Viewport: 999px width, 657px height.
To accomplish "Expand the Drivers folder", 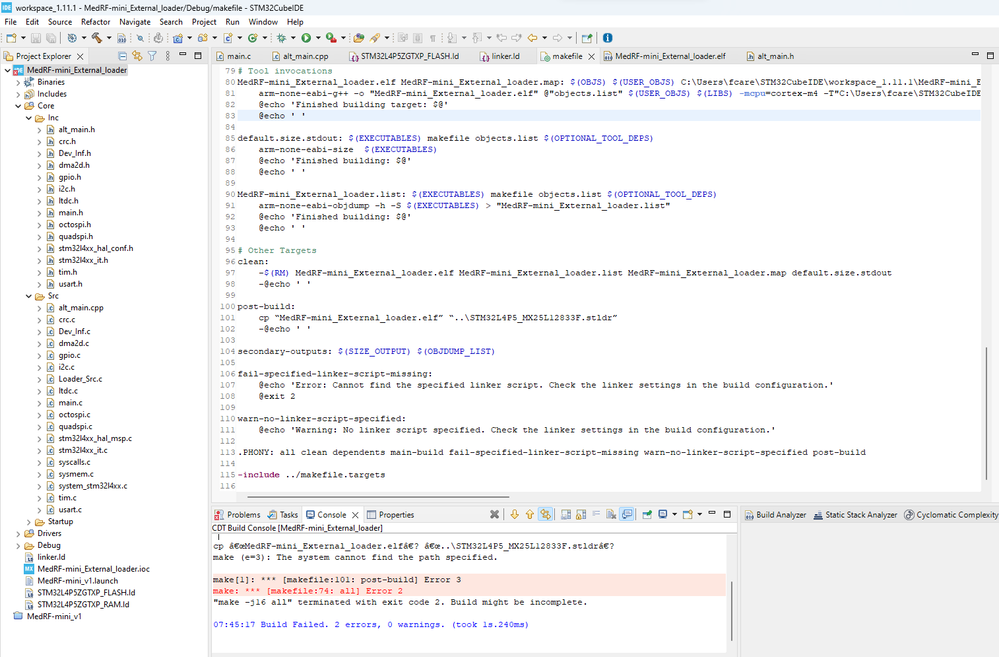I will 20,533.
